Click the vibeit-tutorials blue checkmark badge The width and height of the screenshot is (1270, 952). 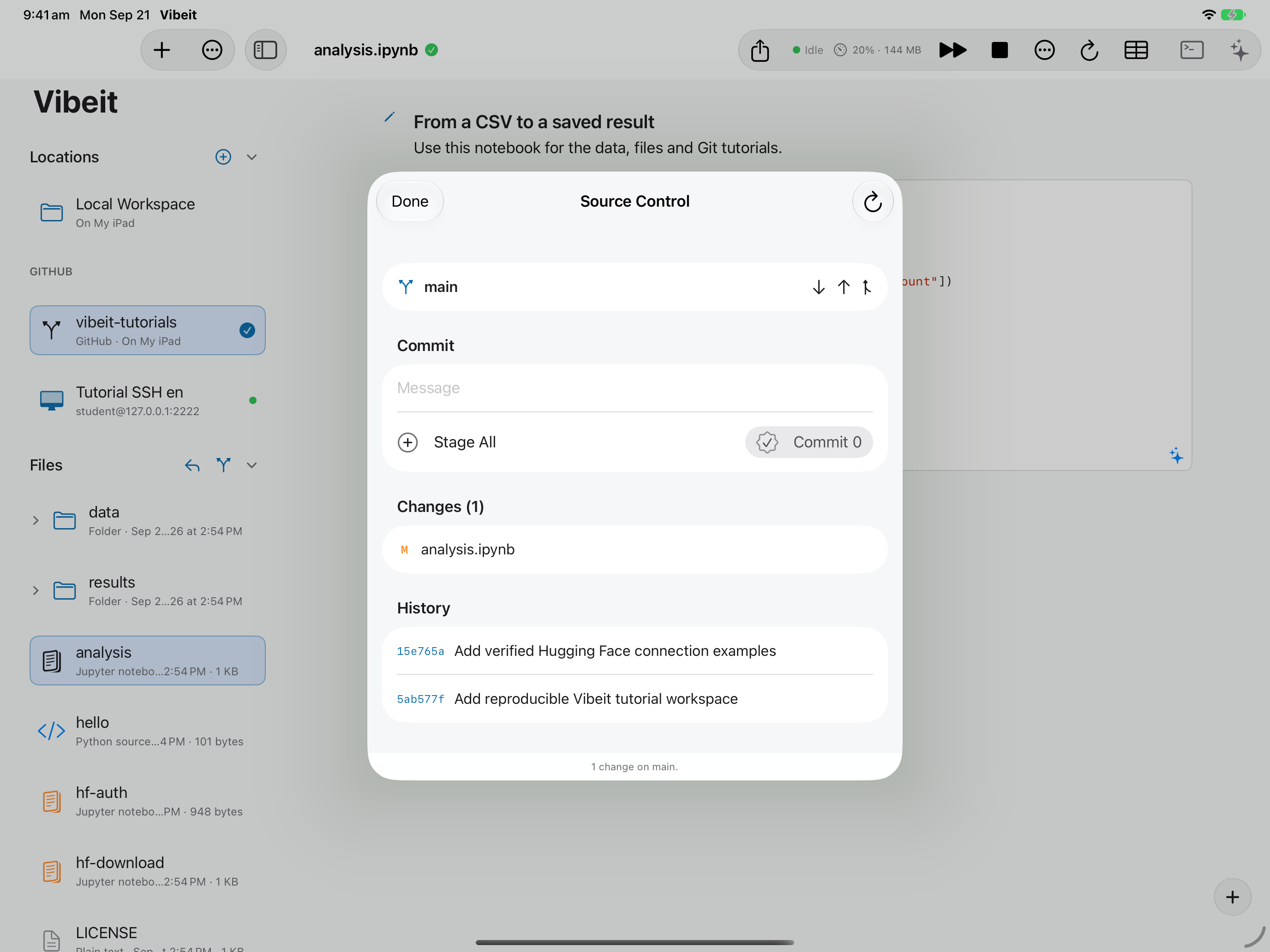click(247, 331)
